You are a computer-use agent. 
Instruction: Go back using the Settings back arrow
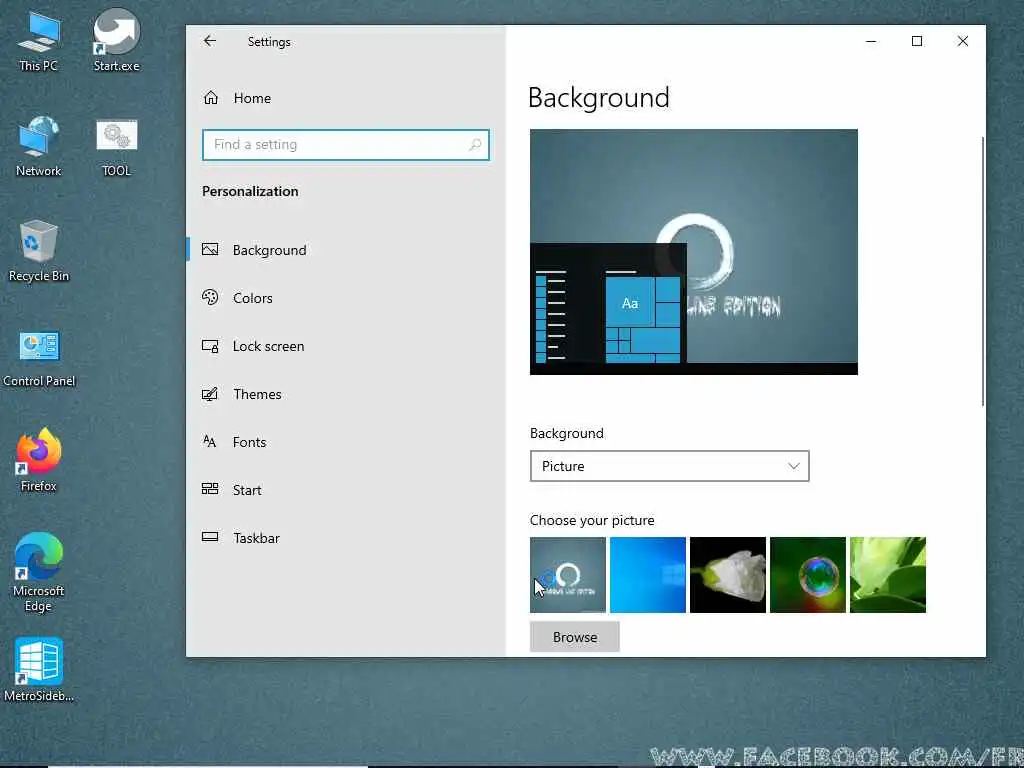[210, 41]
